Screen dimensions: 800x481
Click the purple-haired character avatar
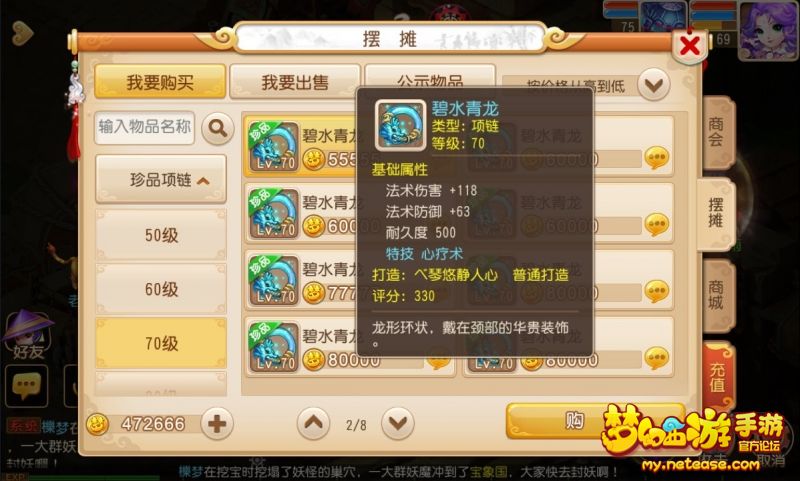[x=768, y=30]
